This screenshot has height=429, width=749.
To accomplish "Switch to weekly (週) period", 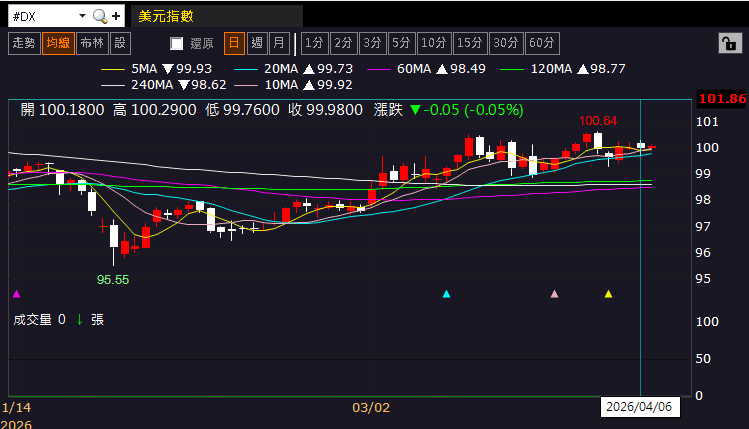I will point(256,43).
